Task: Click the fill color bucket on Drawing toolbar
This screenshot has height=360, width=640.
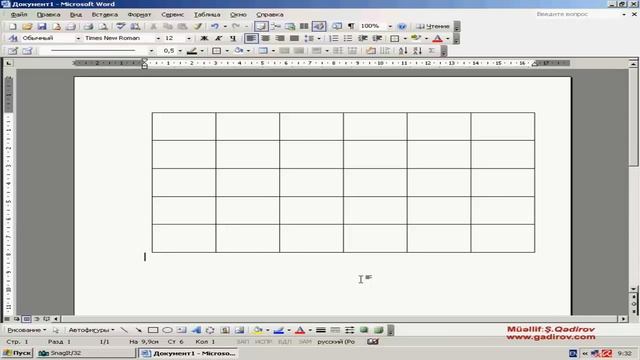Action: [258, 330]
